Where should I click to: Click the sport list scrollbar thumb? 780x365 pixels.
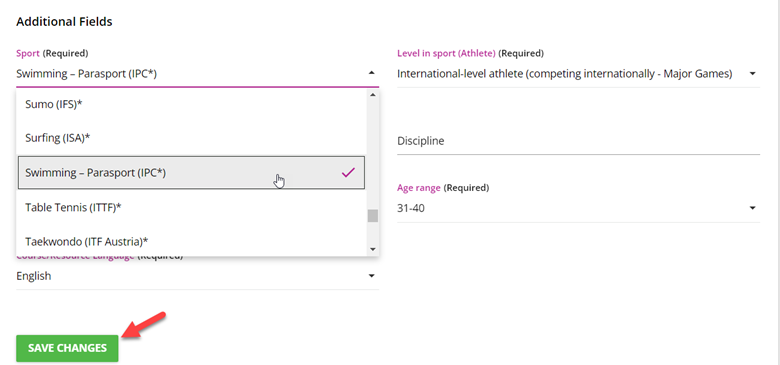(373, 216)
